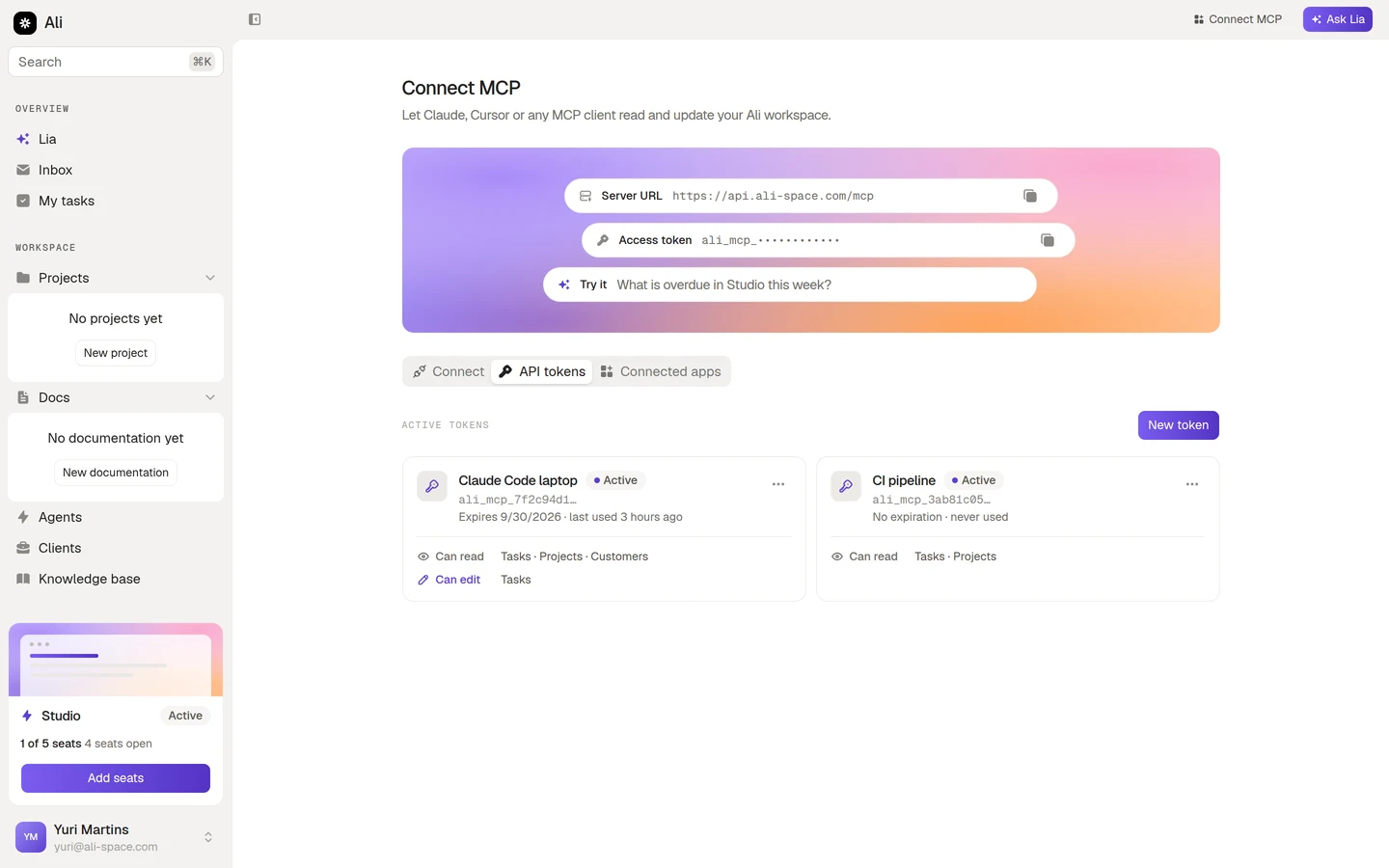Click the Add seats button
The image size is (1389, 868).
click(116, 778)
